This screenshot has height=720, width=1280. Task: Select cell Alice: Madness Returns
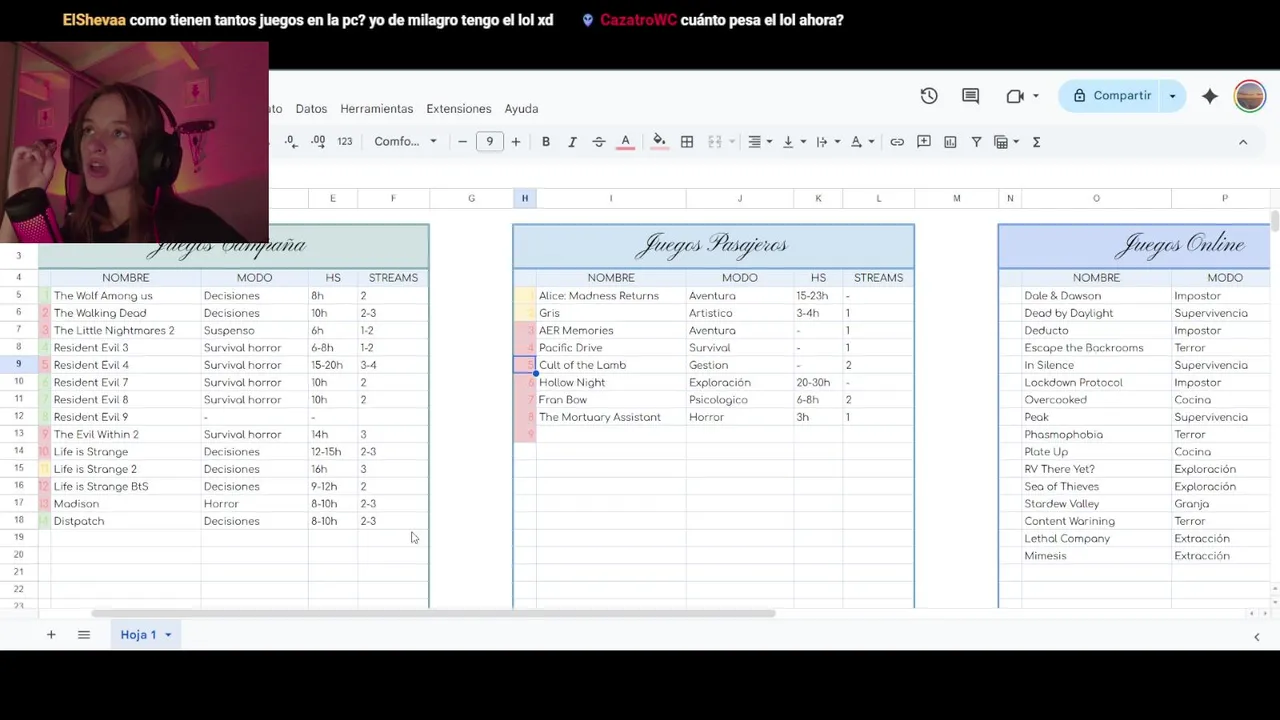pyautogui.click(x=611, y=296)
